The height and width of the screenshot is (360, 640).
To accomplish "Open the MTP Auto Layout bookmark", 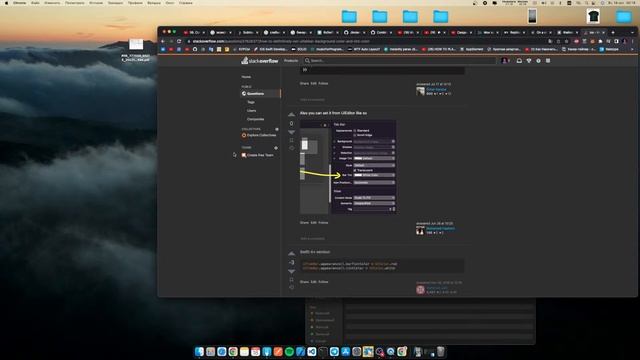I will pos(364,49).
